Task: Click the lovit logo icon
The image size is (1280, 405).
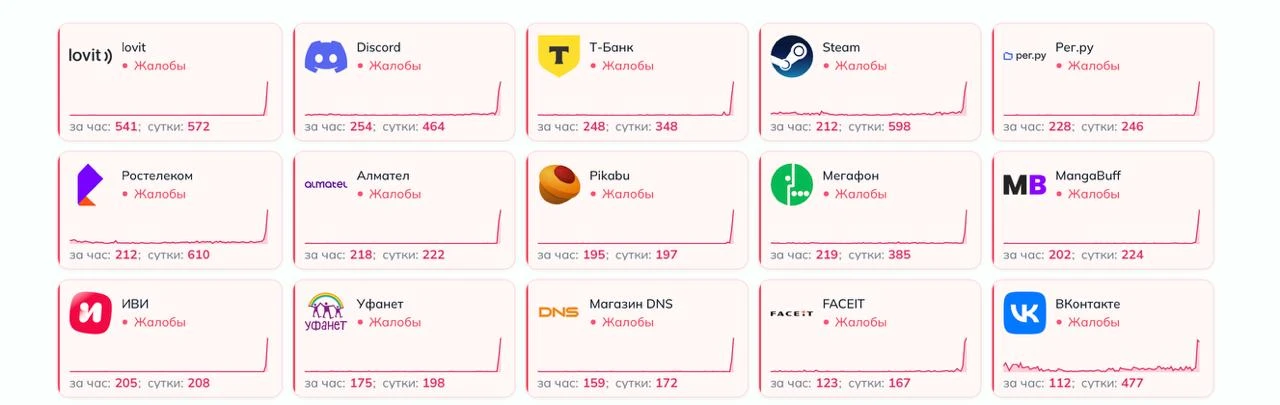Action: click(90, 56)
